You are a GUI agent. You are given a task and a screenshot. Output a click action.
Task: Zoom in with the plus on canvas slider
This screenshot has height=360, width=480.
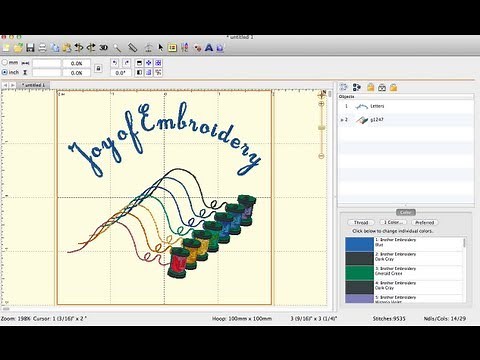(x=321, y=104)
